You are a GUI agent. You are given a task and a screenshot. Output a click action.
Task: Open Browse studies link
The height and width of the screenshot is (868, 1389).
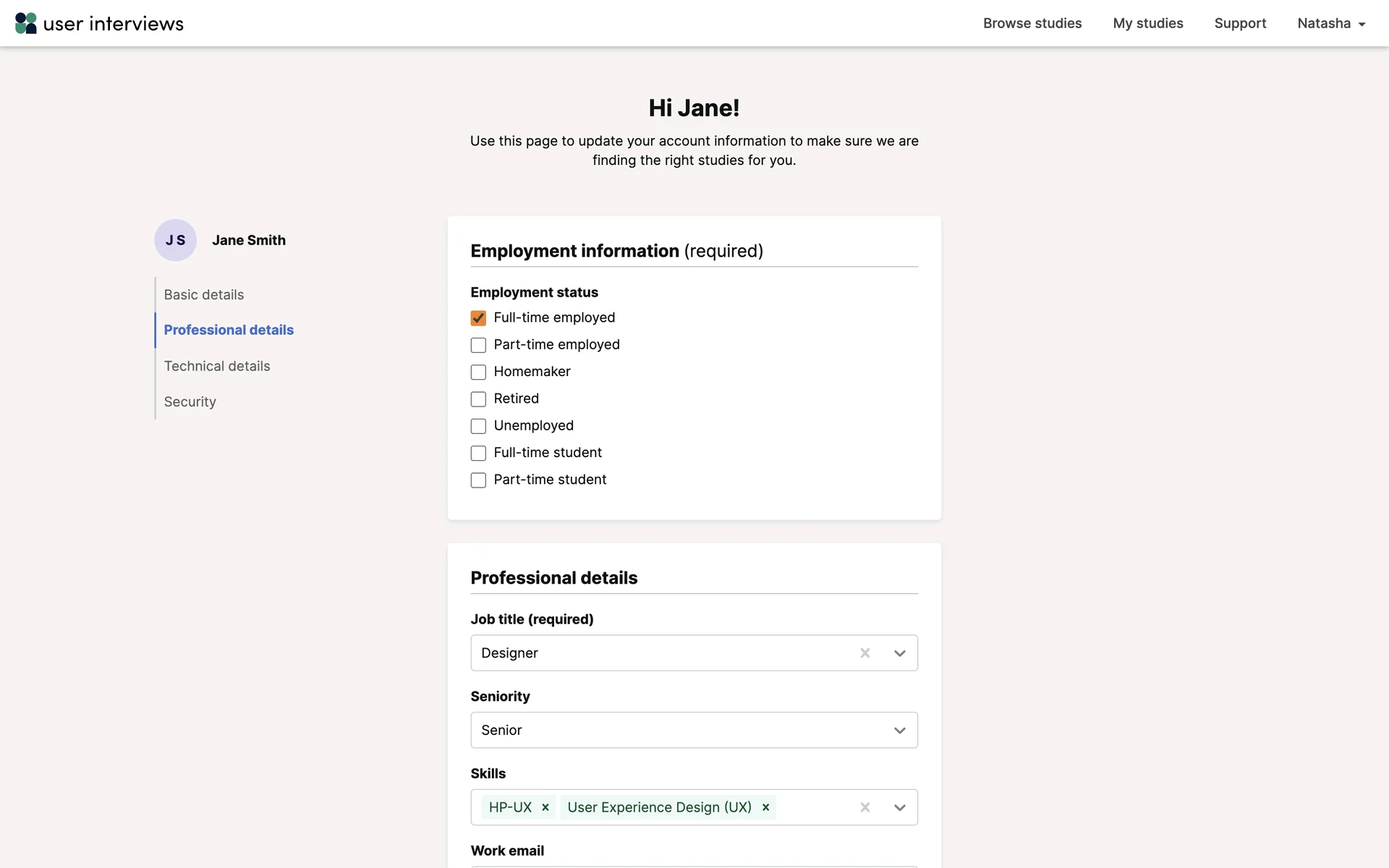click(x=1032, y=23)
